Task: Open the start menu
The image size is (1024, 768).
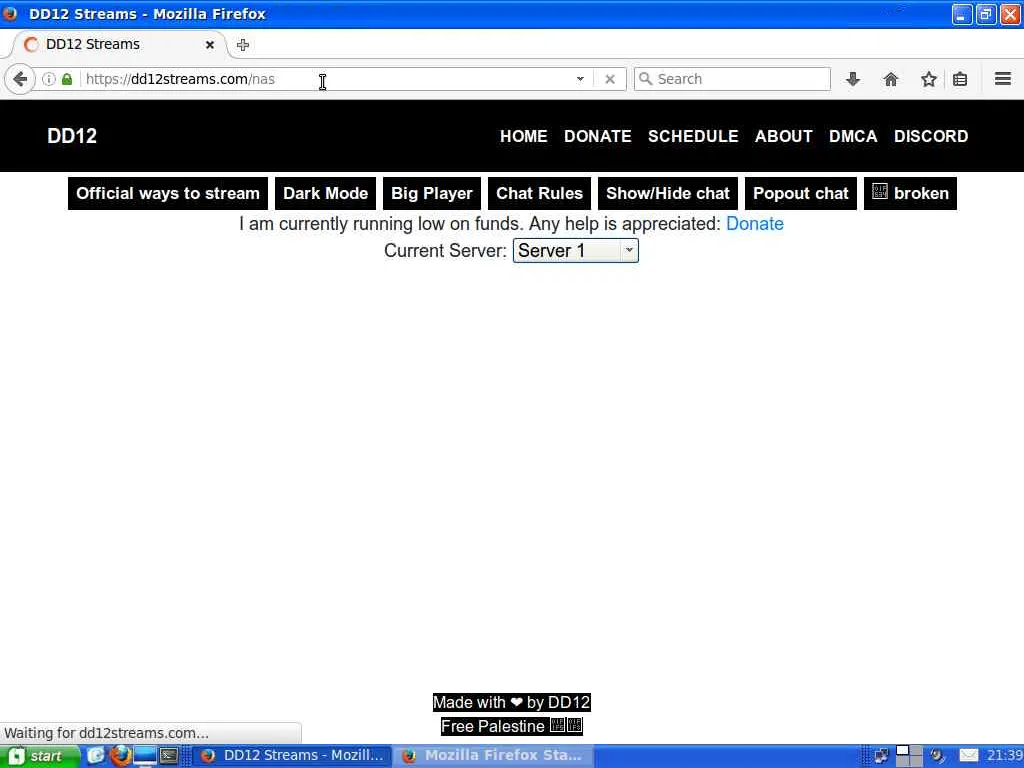Action: (39, 756)
